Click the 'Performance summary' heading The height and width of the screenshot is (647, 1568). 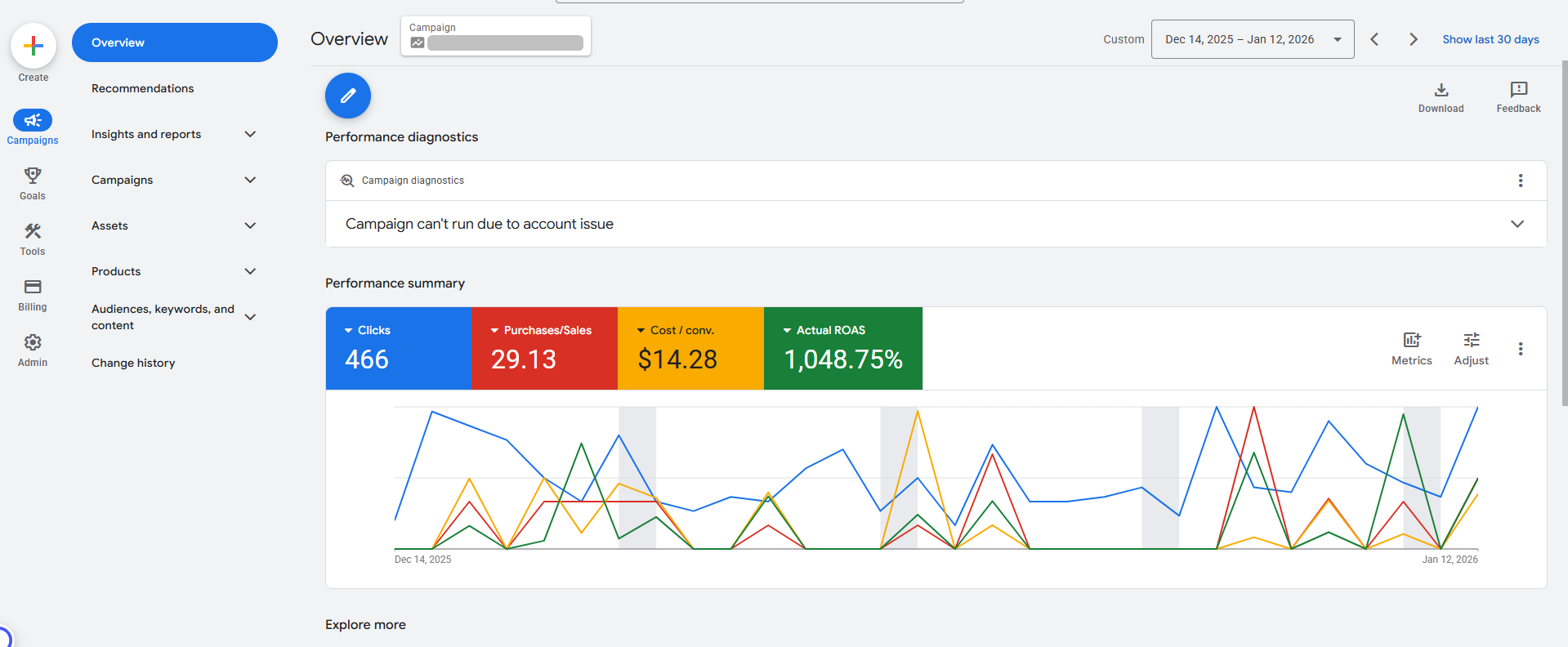tap(395, 283)
